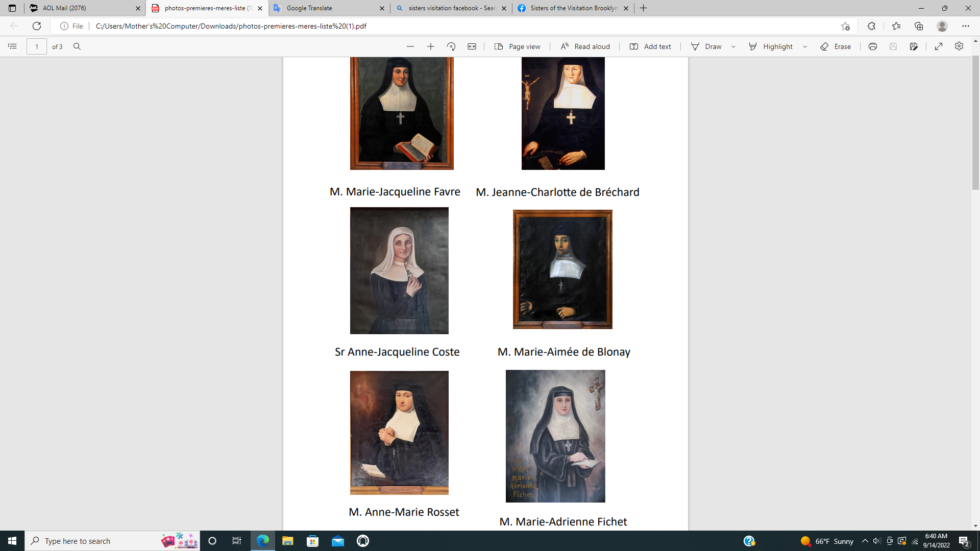The height and width of the screenshot is (551, 980).
Task: Show hidden system tray icons
Action: pos(865,541)
